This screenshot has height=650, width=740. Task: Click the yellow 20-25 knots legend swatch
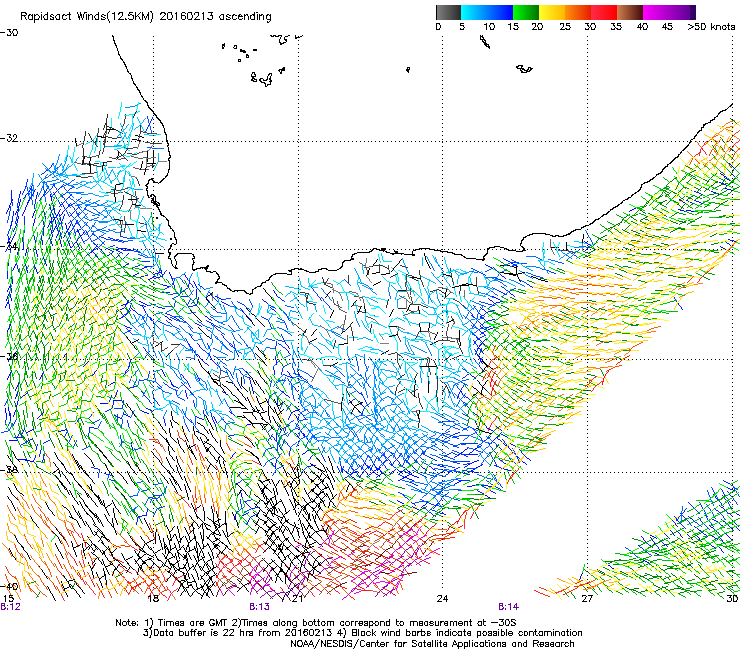552,12
